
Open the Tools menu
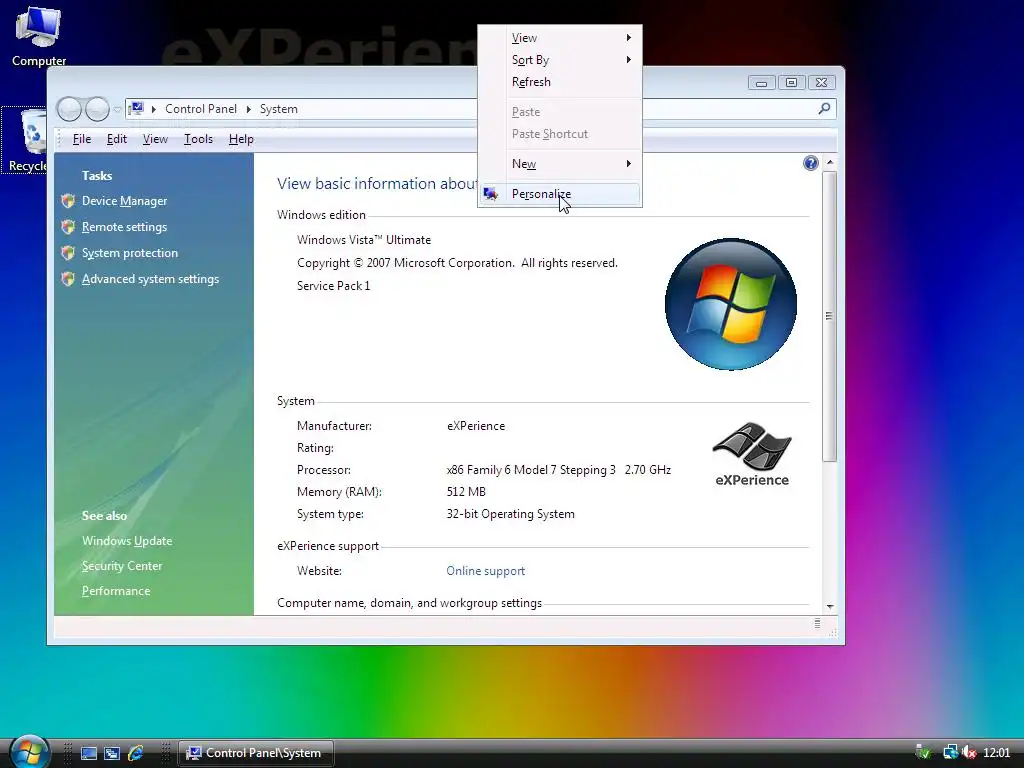[199, 139]
